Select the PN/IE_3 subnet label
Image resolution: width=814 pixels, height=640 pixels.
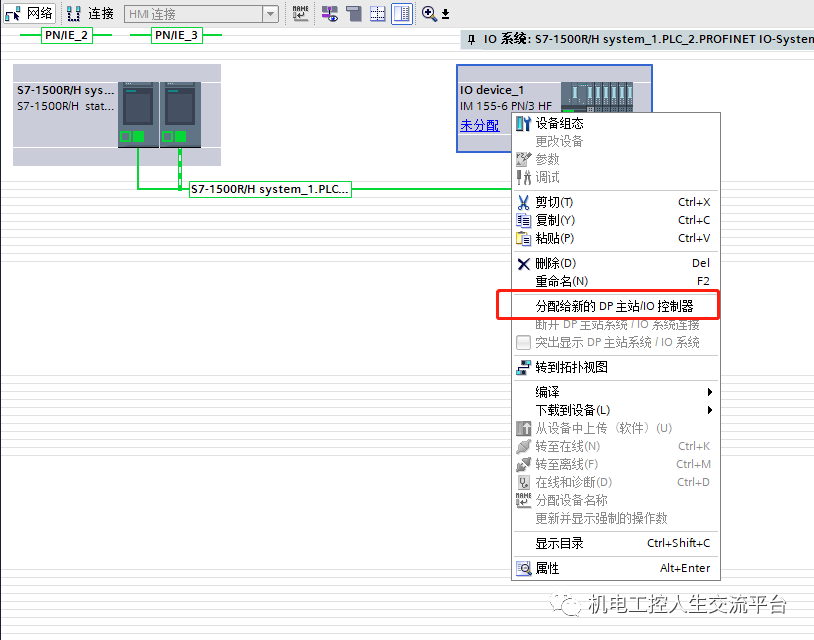point(177,35)
